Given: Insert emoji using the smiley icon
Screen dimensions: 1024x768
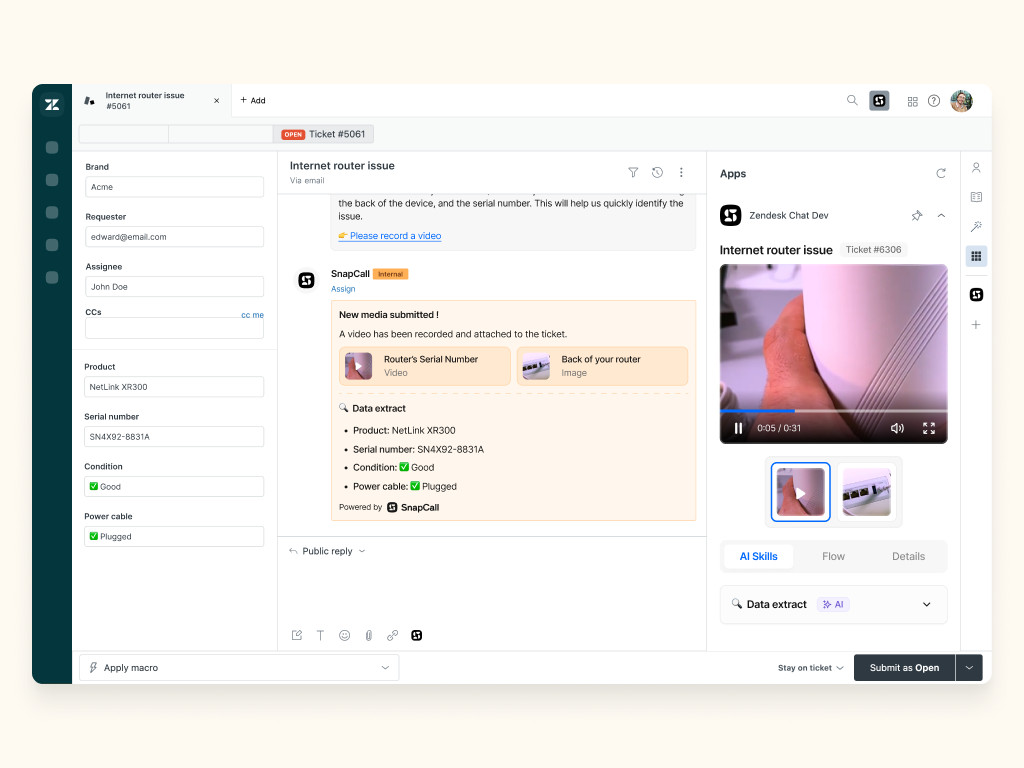Looking at the screenshot, I should click(x=344, y=635).
